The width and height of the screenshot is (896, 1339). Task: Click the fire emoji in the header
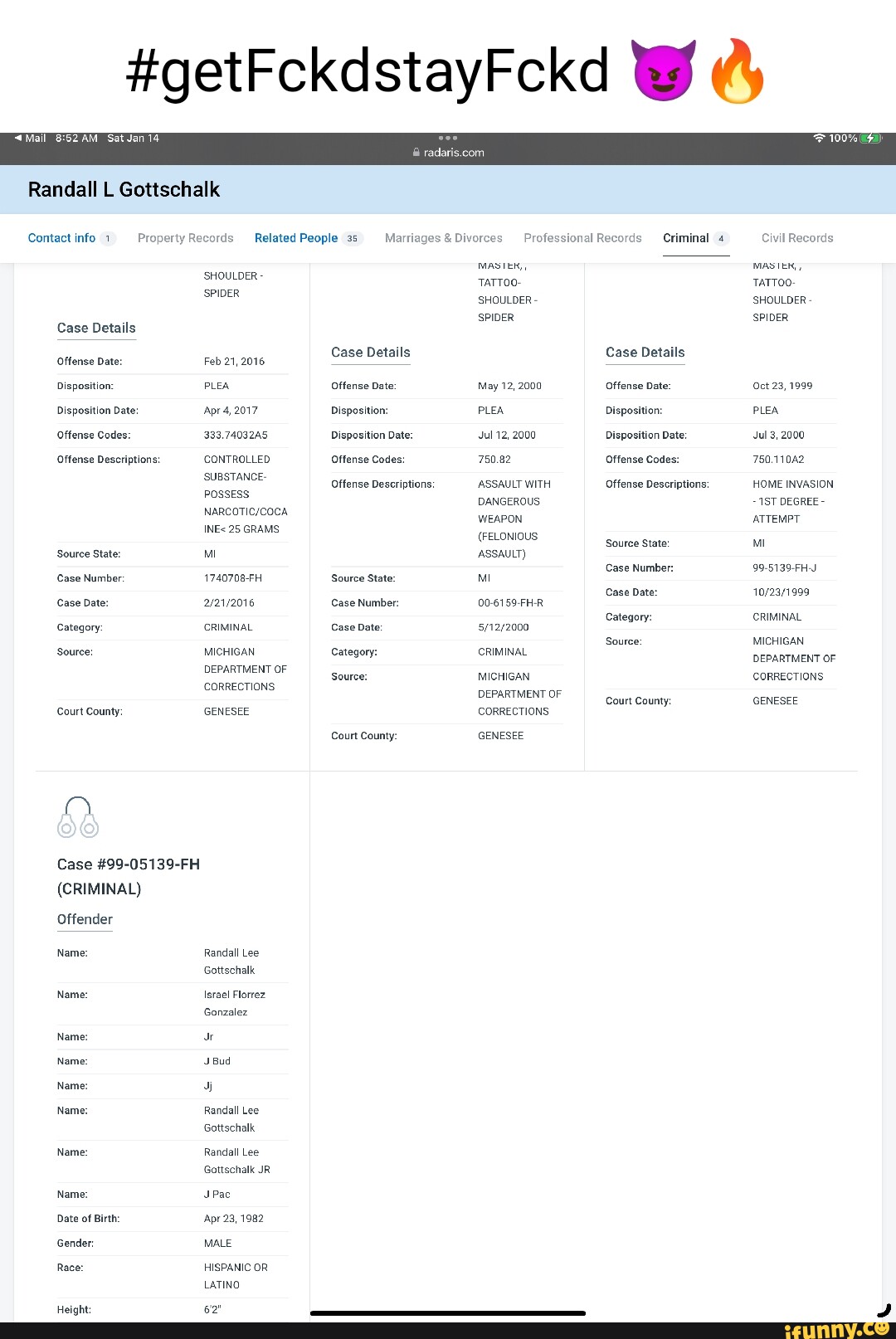737,71
